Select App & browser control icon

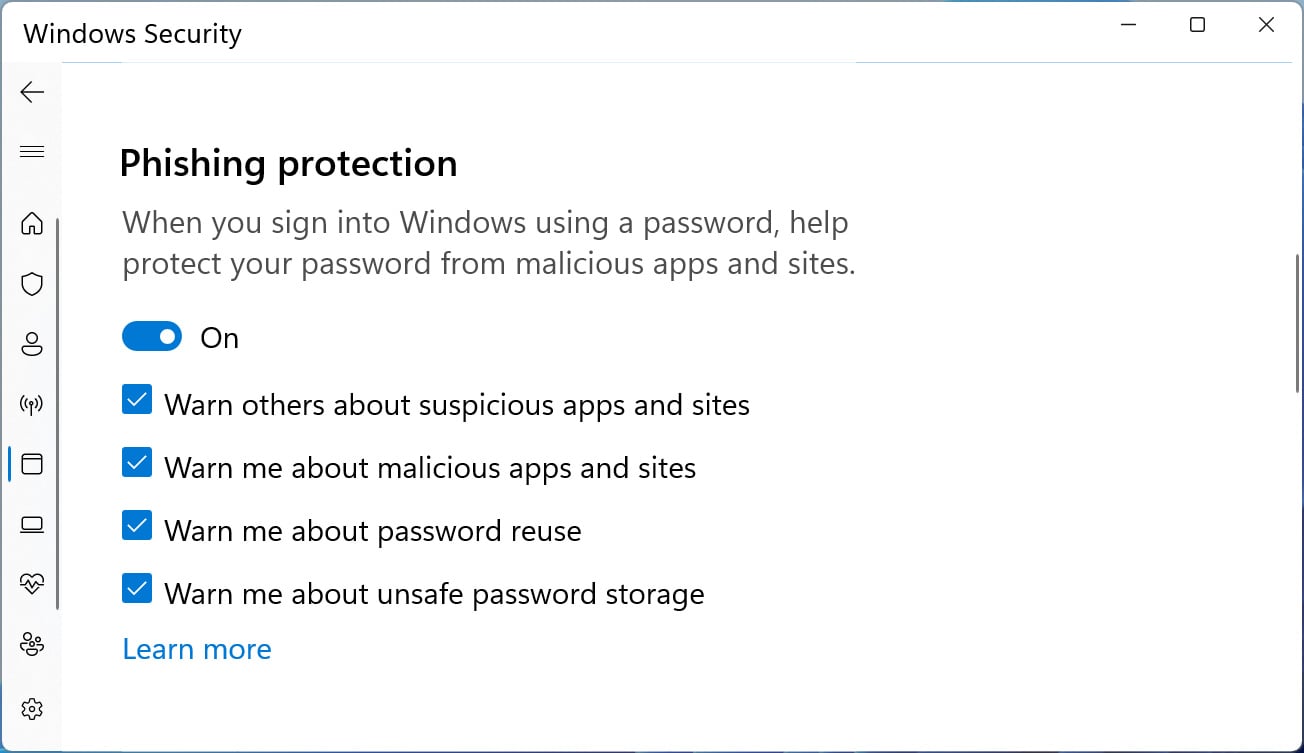(32, 464)
